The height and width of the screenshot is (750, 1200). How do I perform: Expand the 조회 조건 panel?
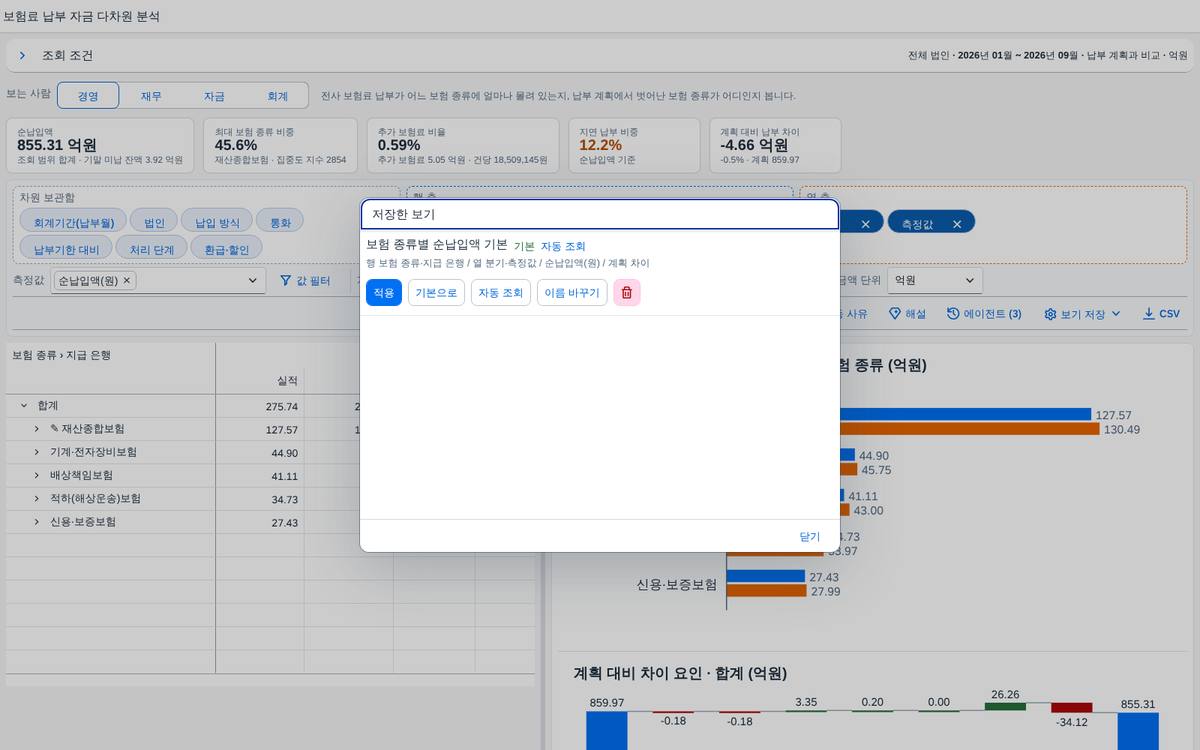22,56
